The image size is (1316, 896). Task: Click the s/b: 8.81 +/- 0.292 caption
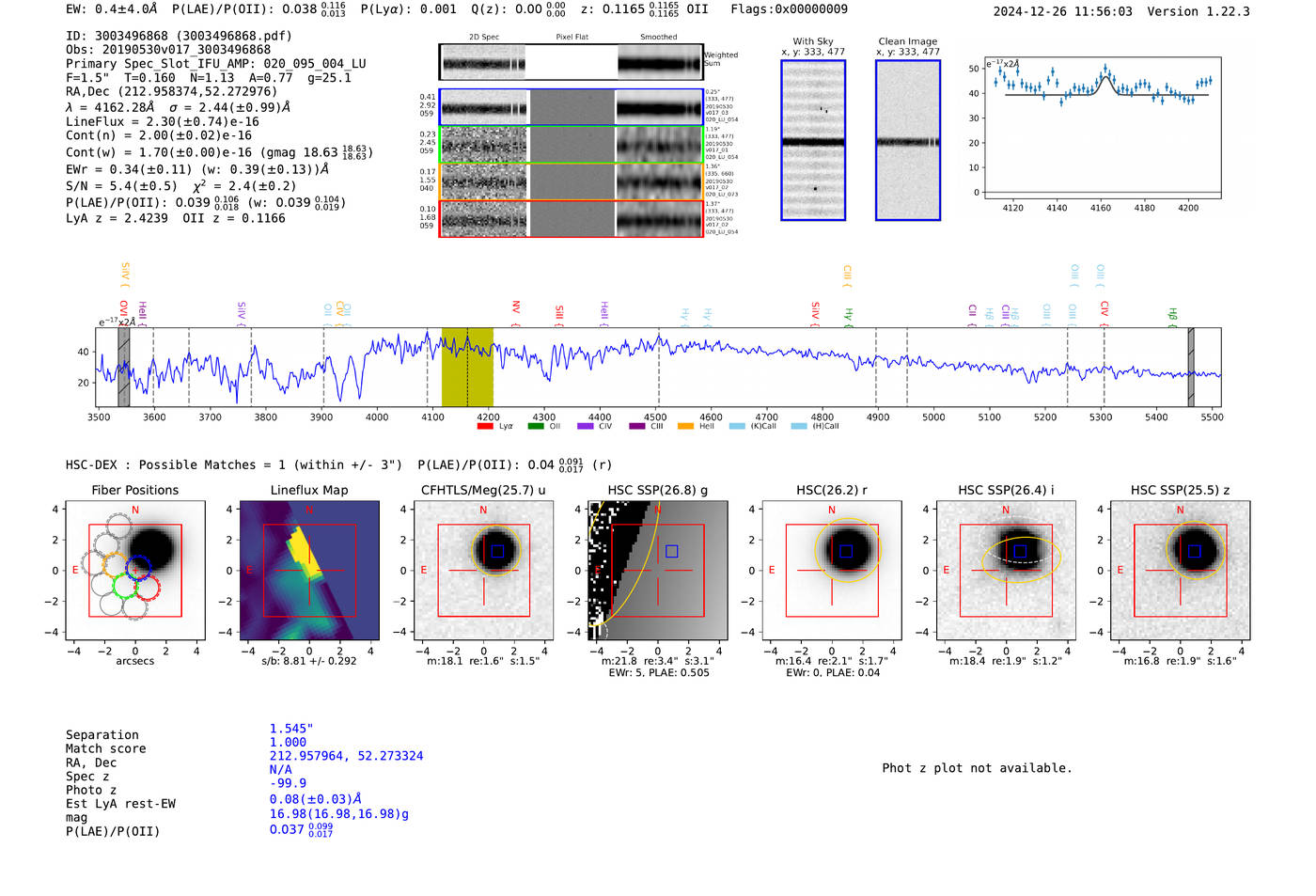pyautogui.click(x=309, y=661)
